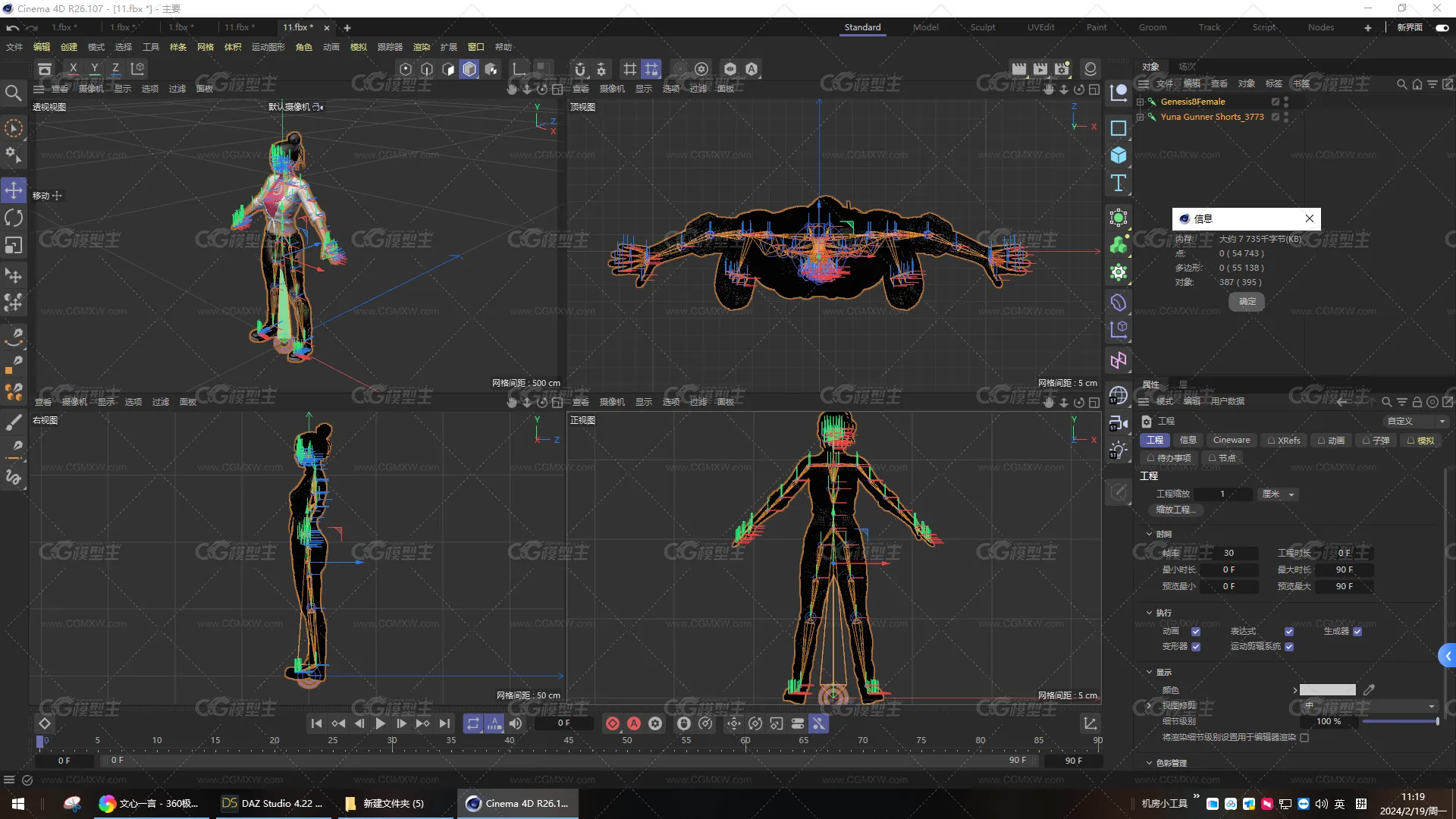
Task: Uncheck the 表达式 checkbox
Action: (1289, 632)
